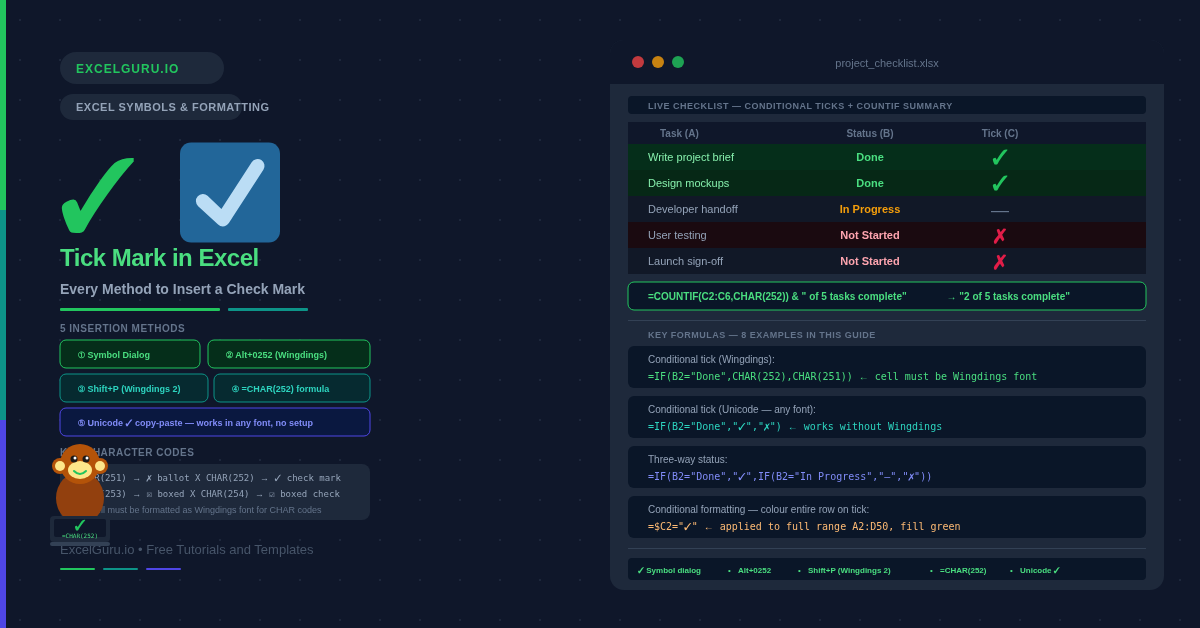This screenshot has width=1200, height=628.
Task: Click the large green check mark graphic
Action: point(95,196)
